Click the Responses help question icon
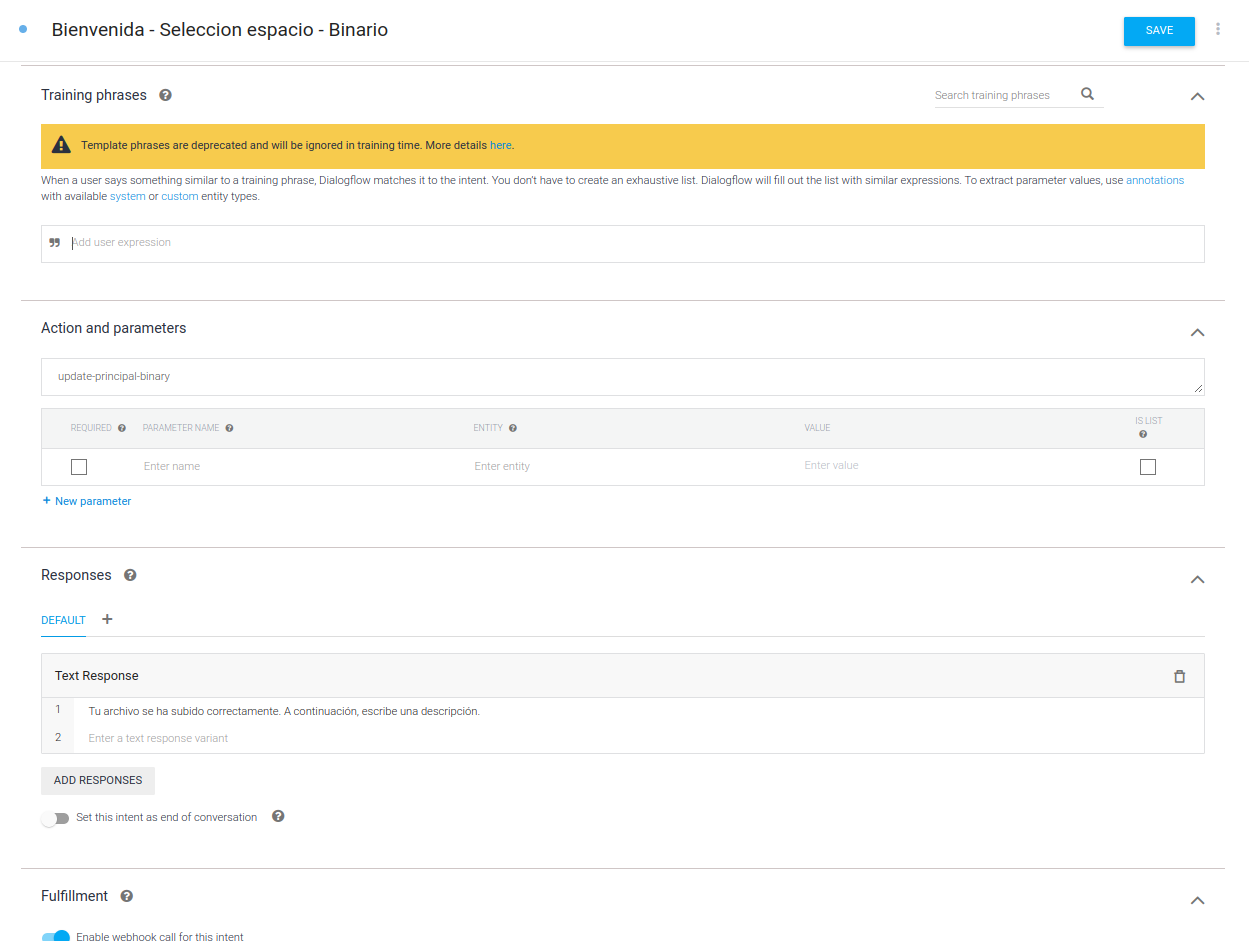Image resolution: width=1249 pixels, height=941 pixels. 130,575
